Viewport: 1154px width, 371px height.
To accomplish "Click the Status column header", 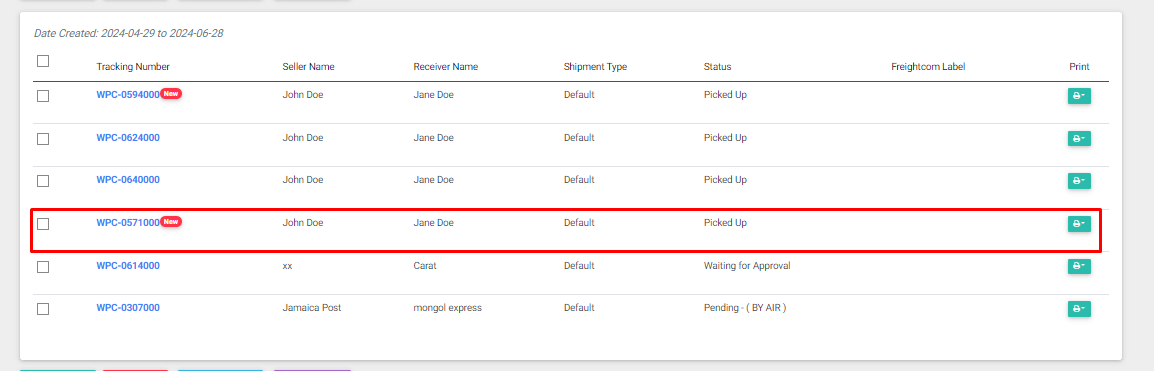I will coord(718,67).
